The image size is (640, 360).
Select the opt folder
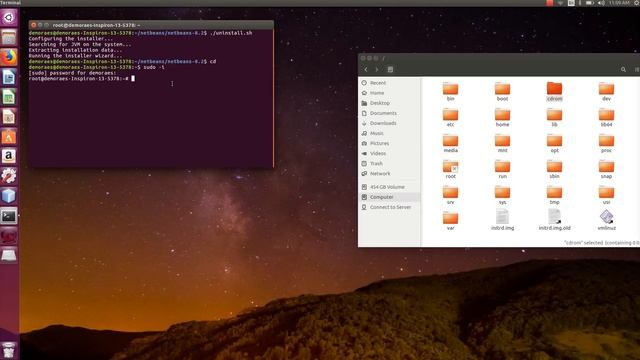554,143
